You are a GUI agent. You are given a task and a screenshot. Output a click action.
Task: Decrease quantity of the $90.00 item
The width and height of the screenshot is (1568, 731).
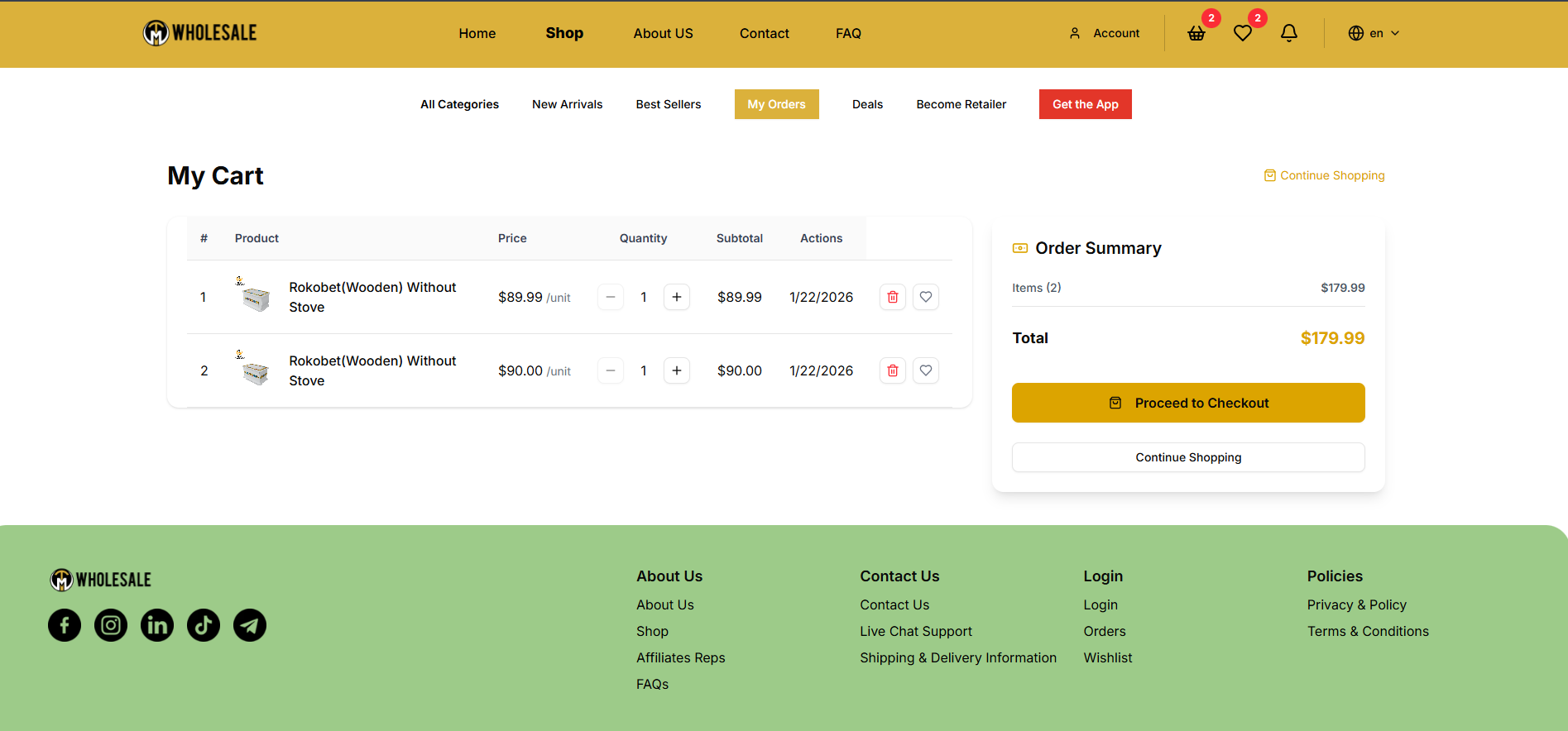[x=611, y=370]
